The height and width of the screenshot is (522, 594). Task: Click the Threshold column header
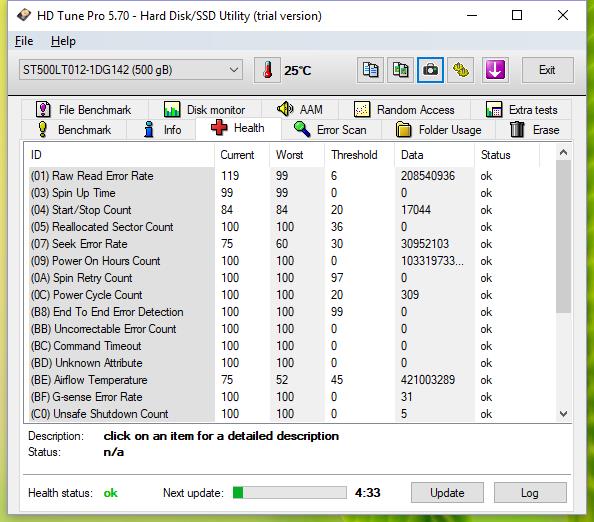coord(359,155)
